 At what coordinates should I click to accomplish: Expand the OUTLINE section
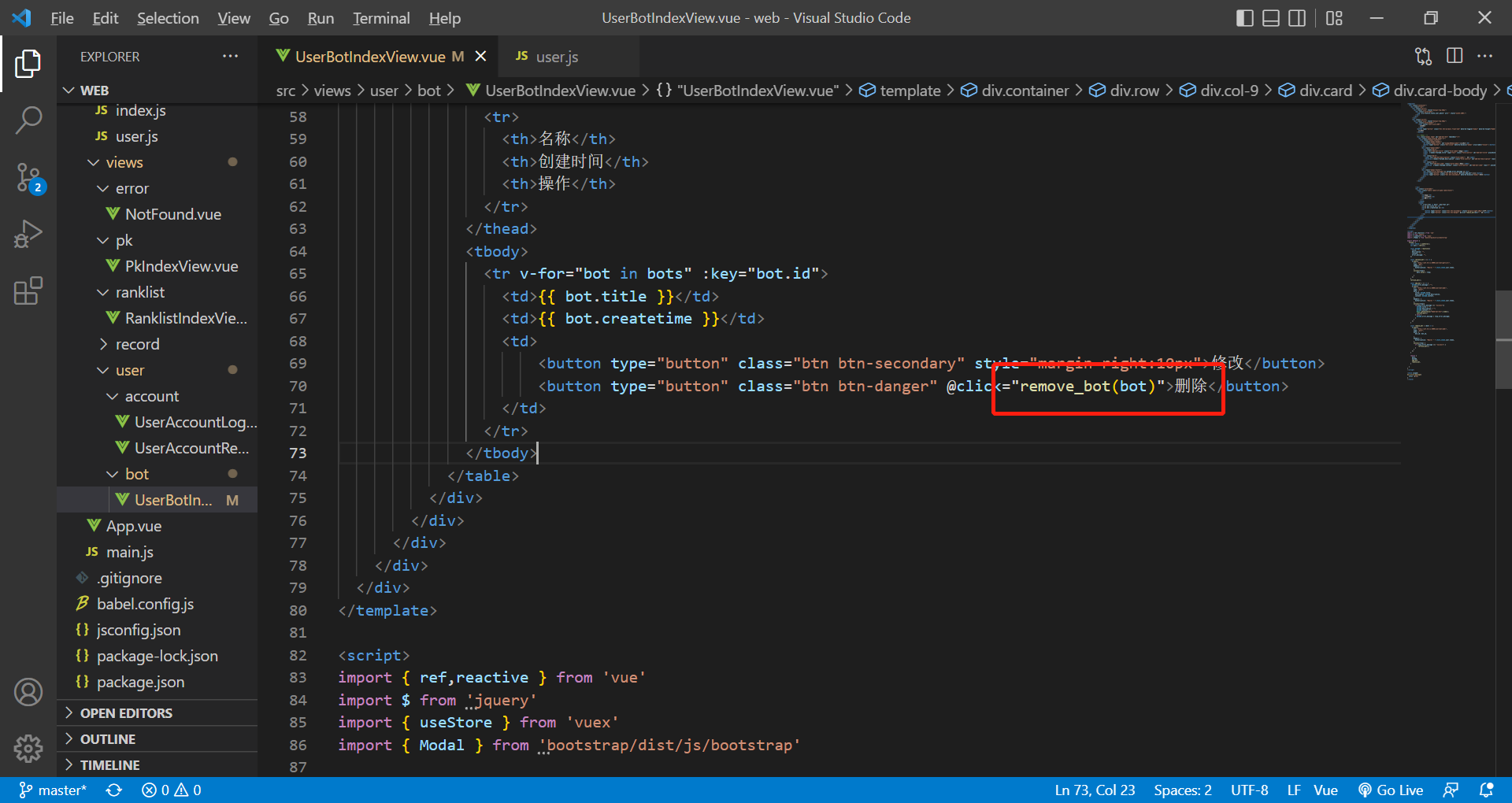[x=108, y=738]
